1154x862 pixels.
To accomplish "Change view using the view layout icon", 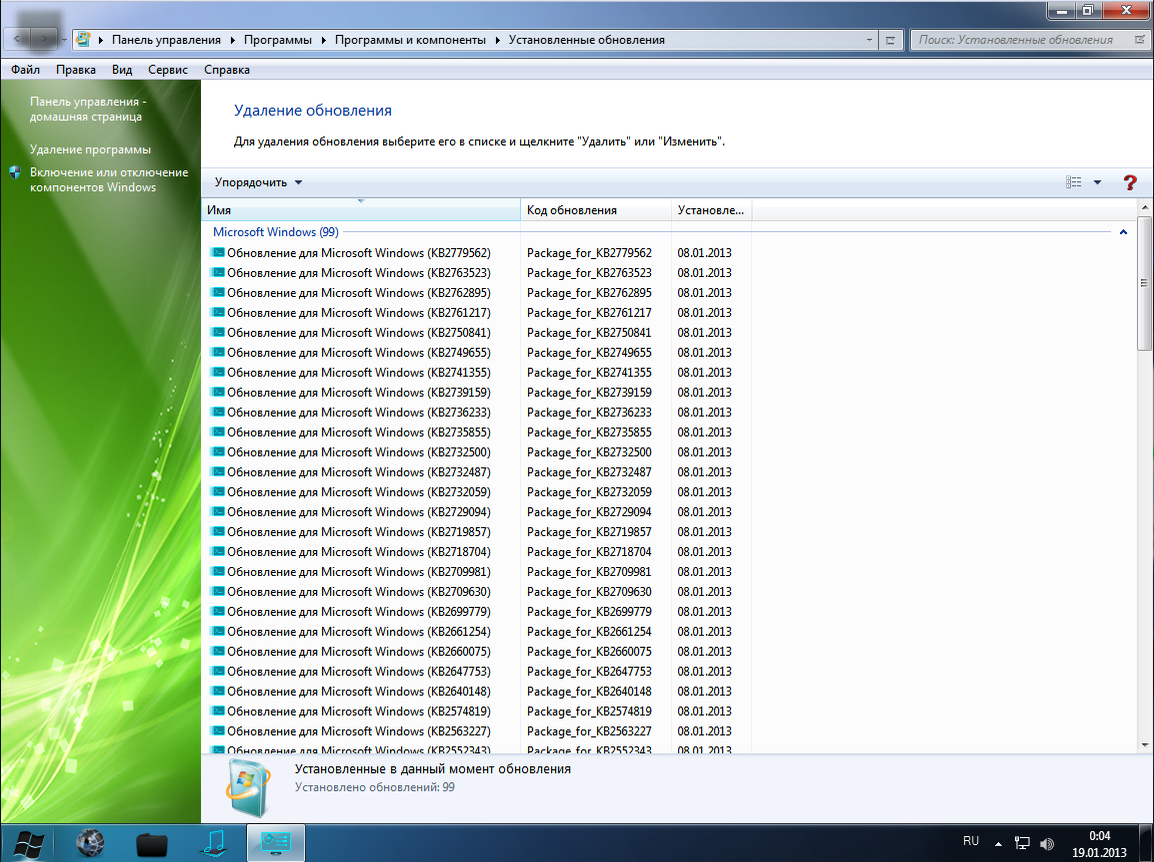I will [x=1074, y=183].
